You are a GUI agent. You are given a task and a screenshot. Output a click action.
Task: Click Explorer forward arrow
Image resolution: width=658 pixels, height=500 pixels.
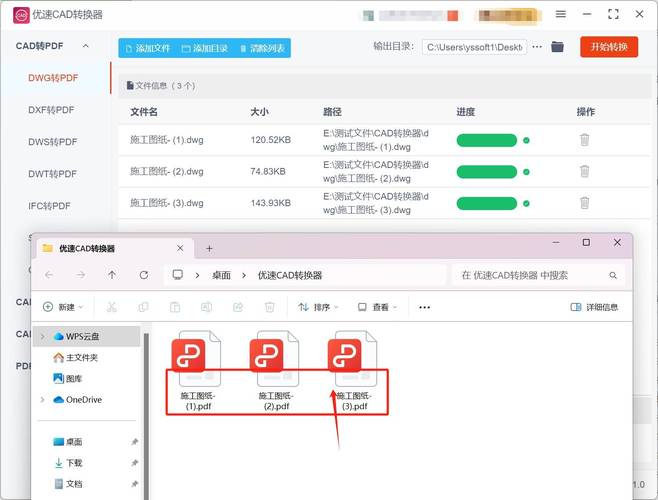(x=81, y=275)
